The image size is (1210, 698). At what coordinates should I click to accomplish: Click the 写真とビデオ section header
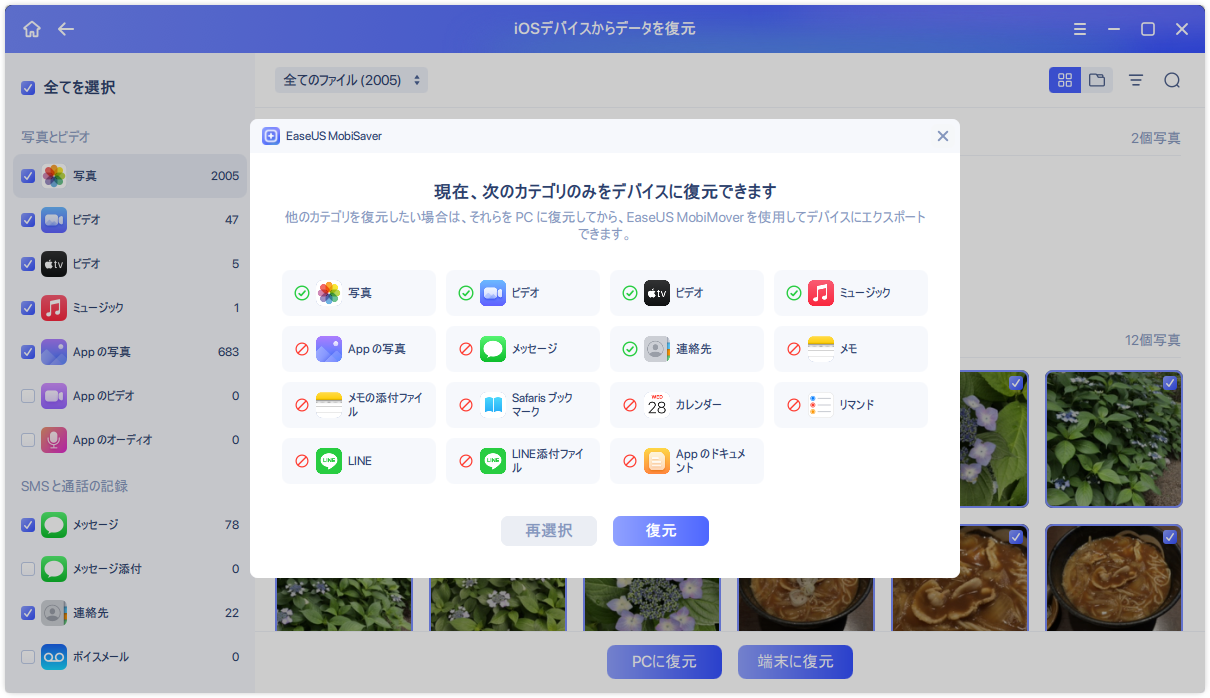(56, 137)
